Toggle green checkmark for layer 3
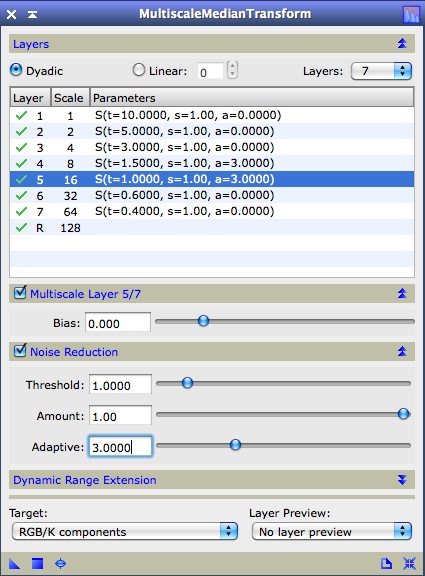 [21, 147]
